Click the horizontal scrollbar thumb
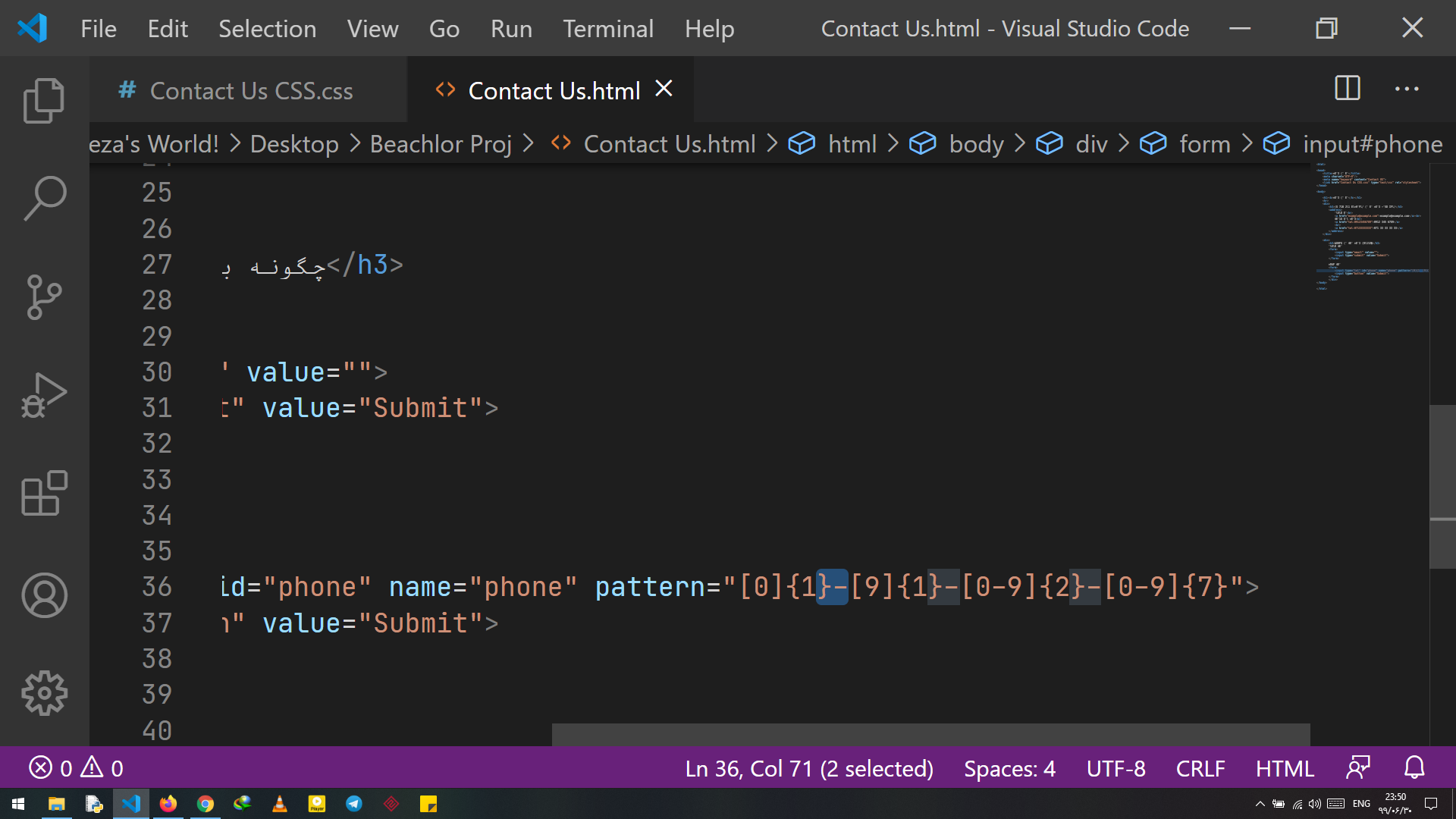Screen dimensions: 1456x819 (930, 734)
